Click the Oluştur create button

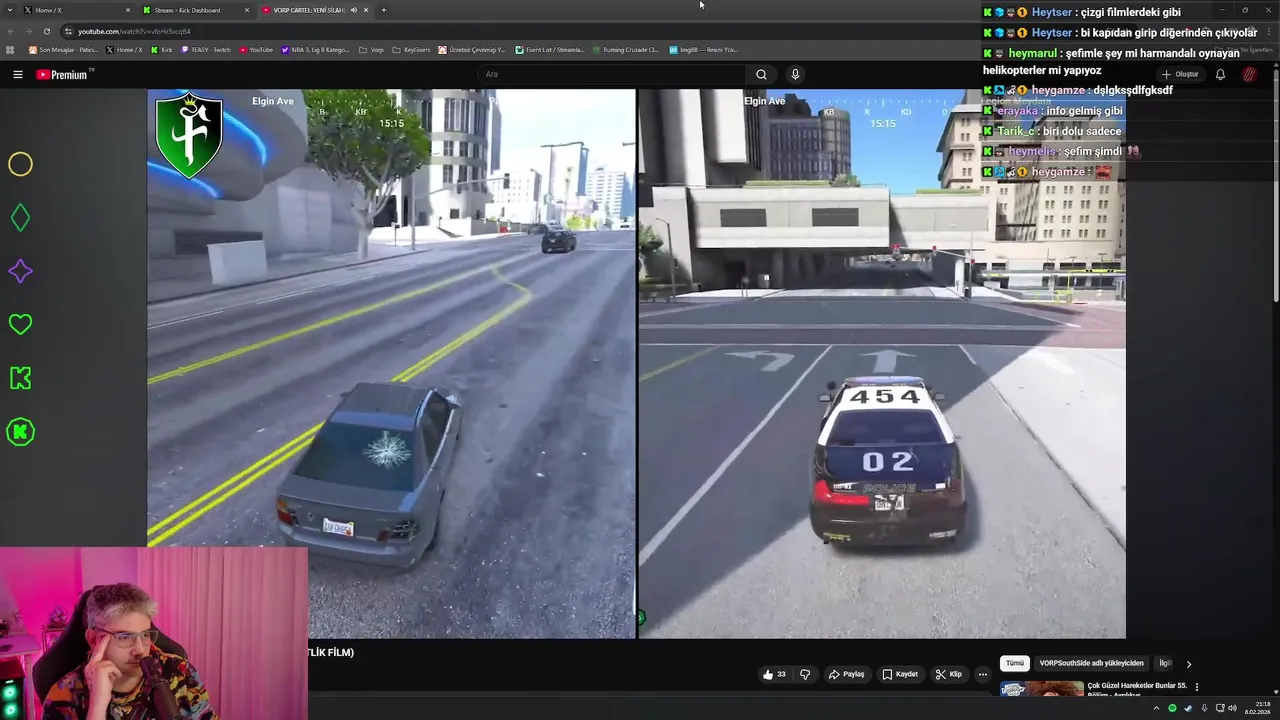(1180, 74)
